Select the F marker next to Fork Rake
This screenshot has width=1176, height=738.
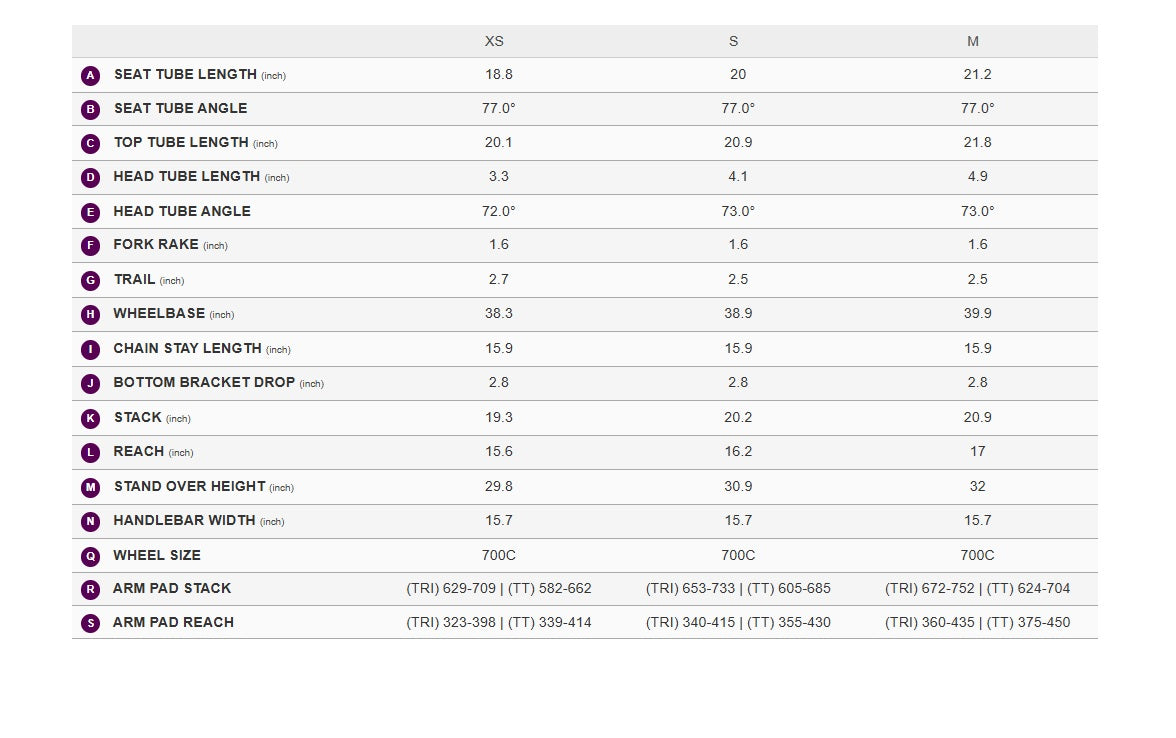pyautogui.click(x=91, y=246)
